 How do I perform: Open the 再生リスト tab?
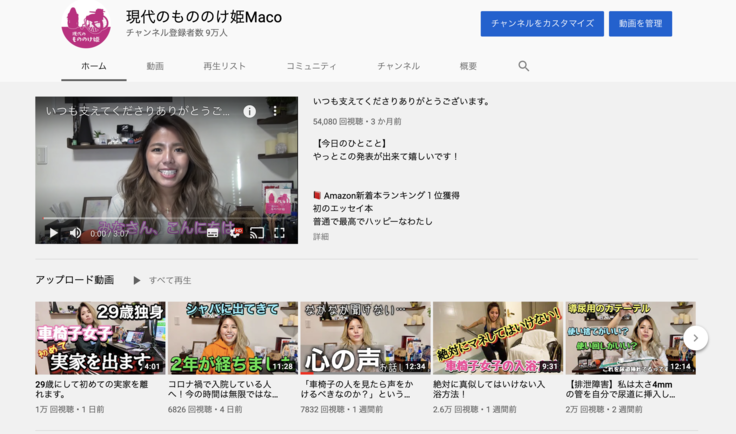[224, 66]
